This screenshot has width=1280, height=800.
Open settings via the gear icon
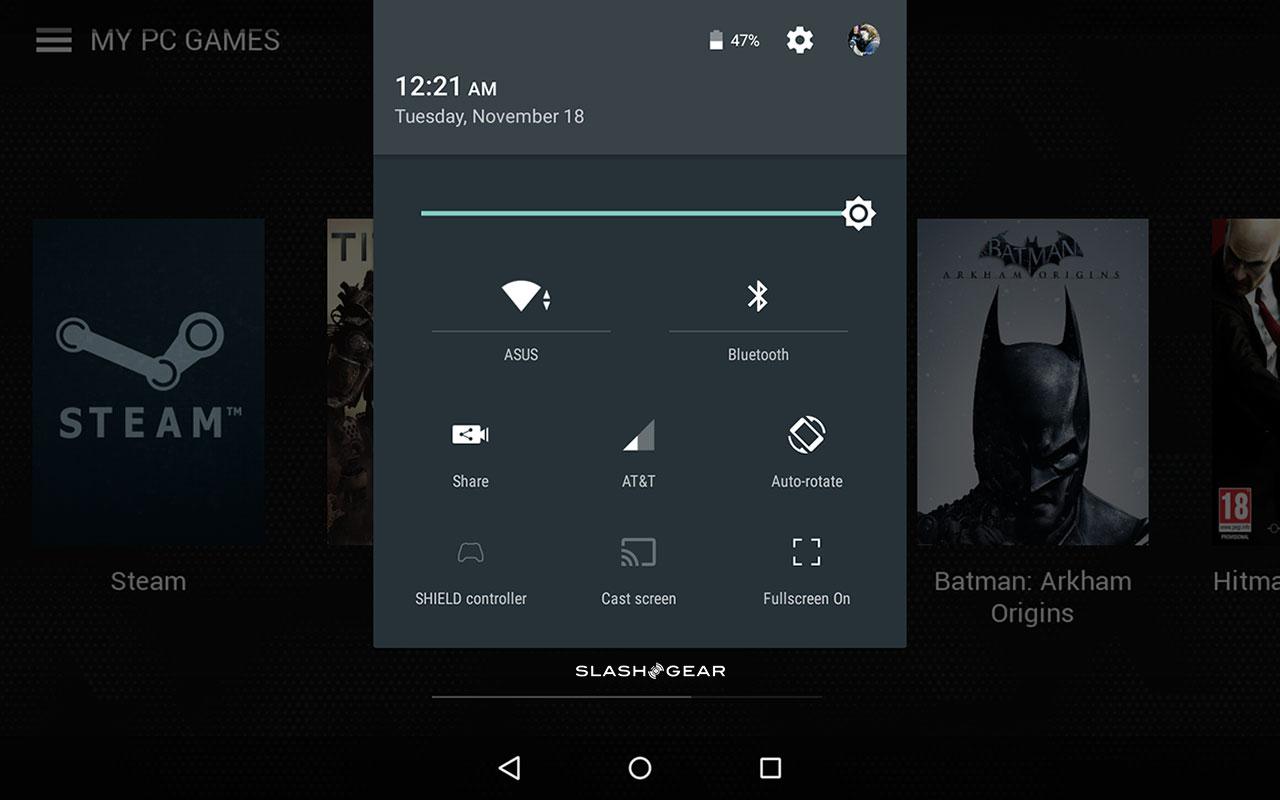(800, 40)
